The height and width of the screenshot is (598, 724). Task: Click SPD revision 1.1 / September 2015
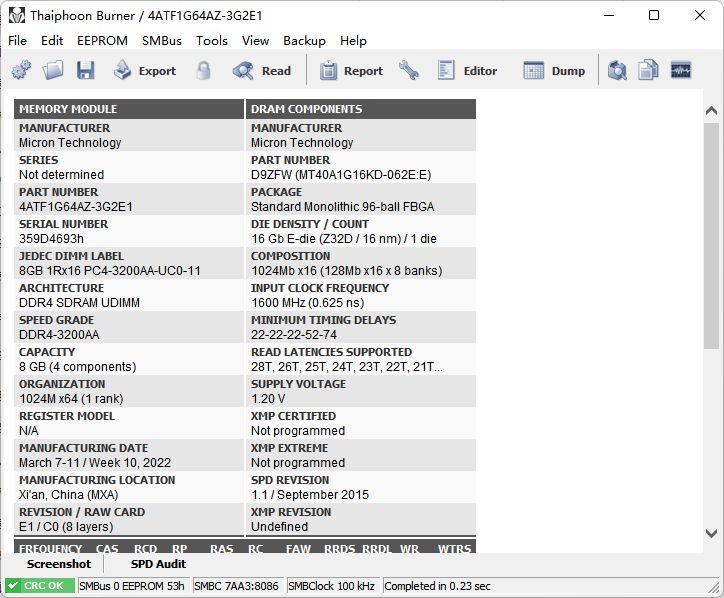[310, 495]
